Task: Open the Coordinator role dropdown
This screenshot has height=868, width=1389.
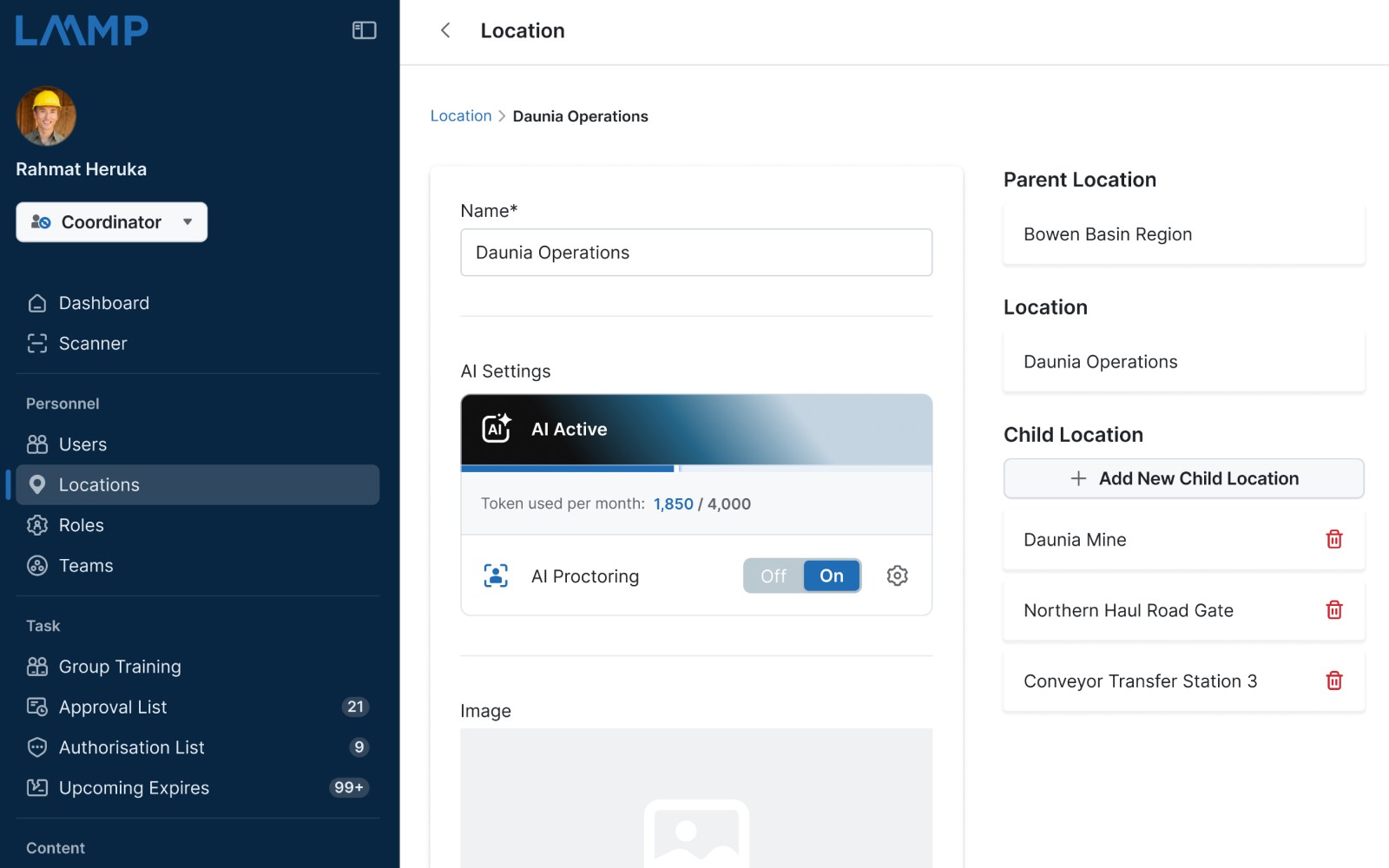Action: pos(111,222)
